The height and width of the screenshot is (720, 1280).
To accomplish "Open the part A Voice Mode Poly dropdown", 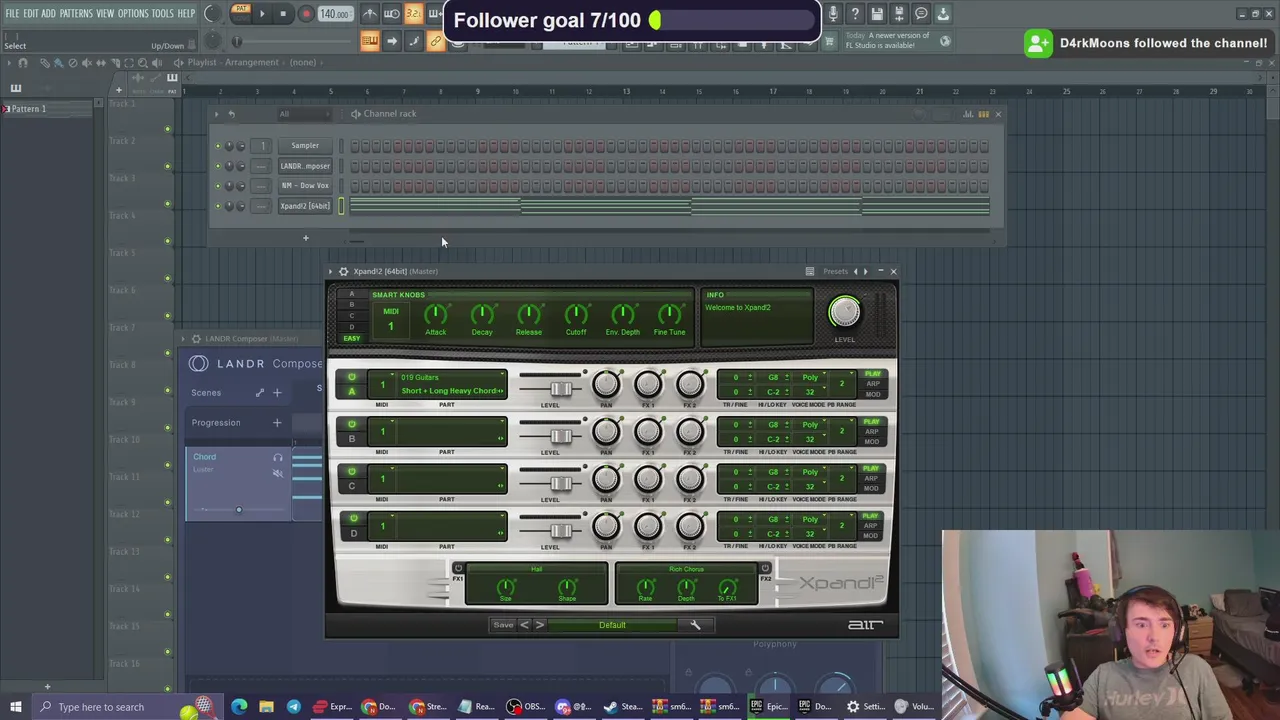I will click(x=810, y=378).
